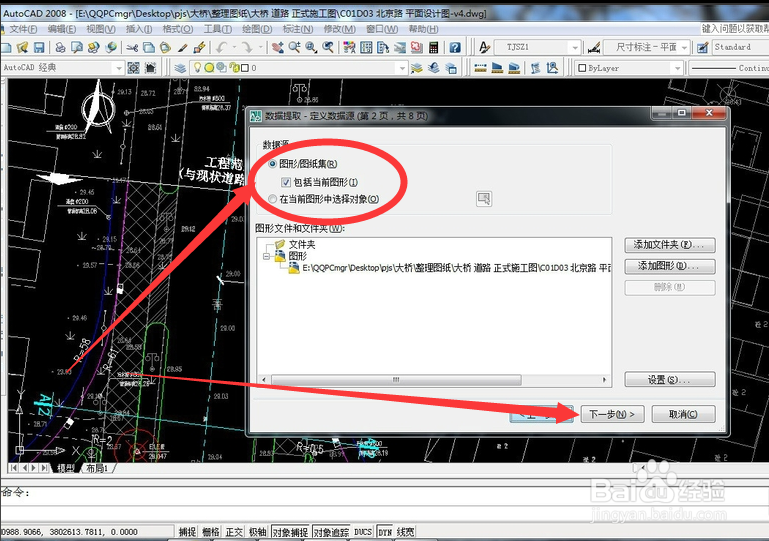Open Layer Properties Manager icon

[x=180, y=68]
